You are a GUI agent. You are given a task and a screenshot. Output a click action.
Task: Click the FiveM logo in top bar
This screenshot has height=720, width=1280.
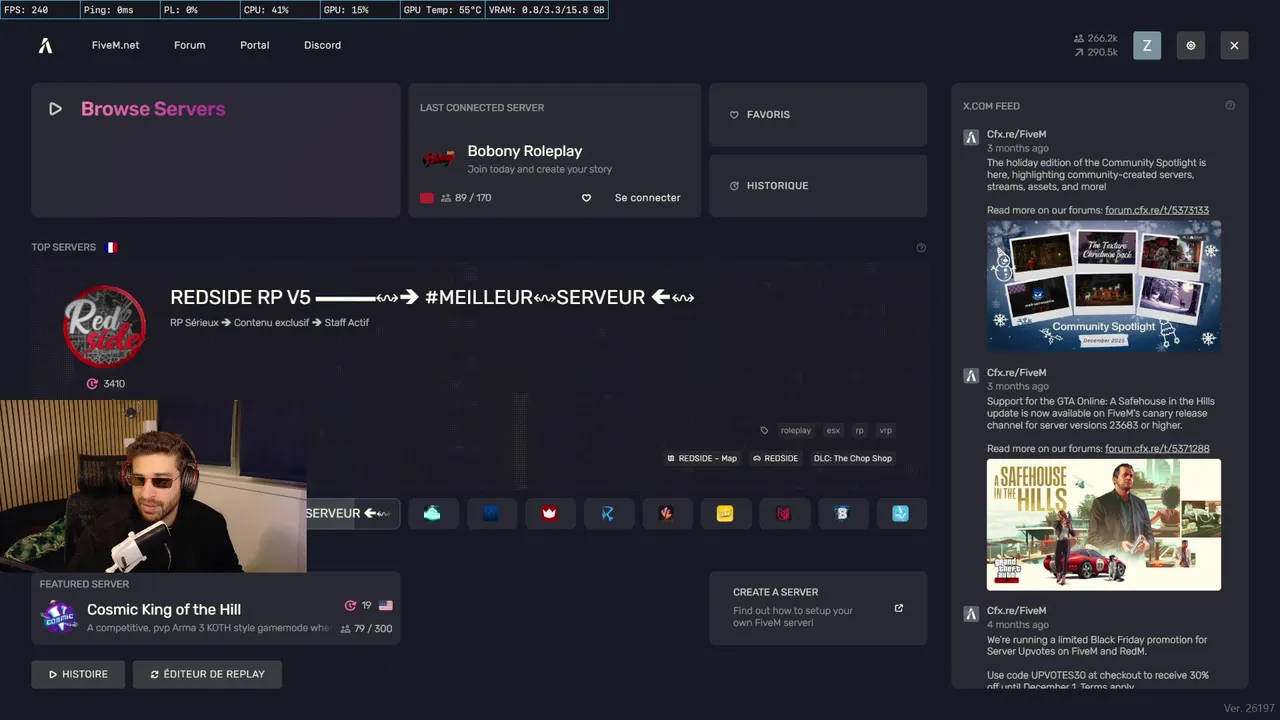(x=45, y=45)
